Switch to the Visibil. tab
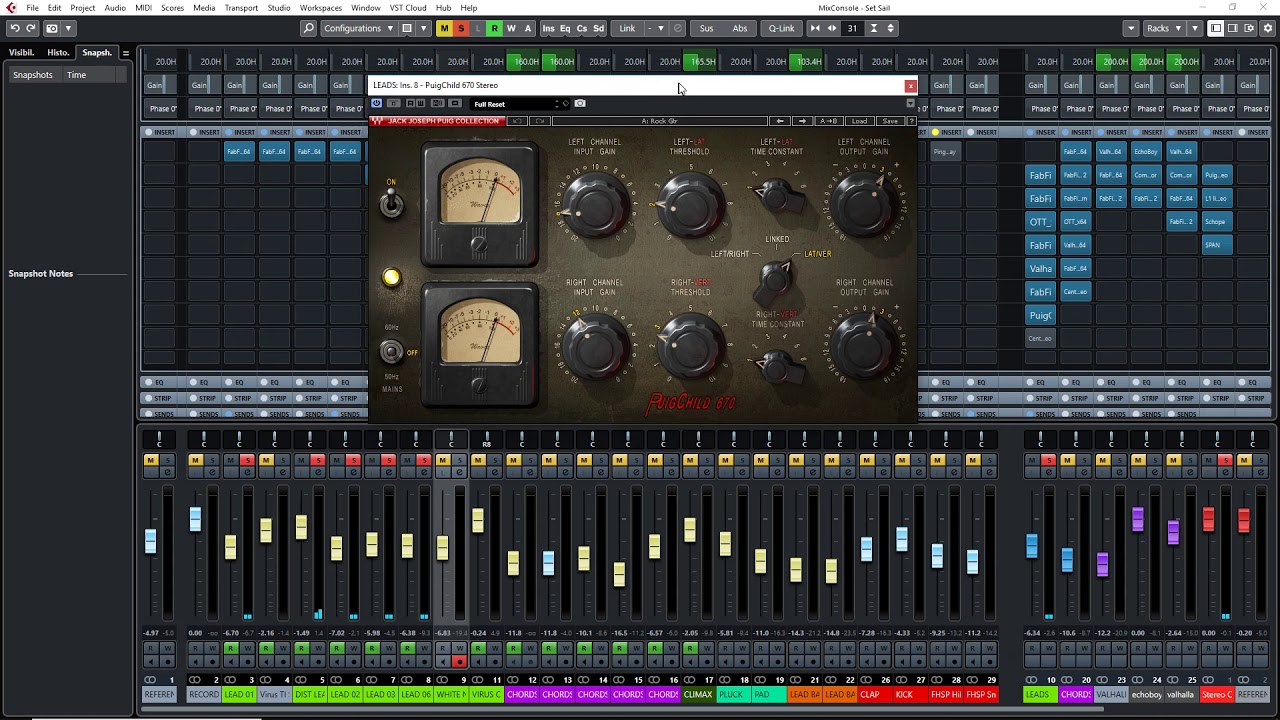Viewport: 1280px width, 720px height. (21, 53)
